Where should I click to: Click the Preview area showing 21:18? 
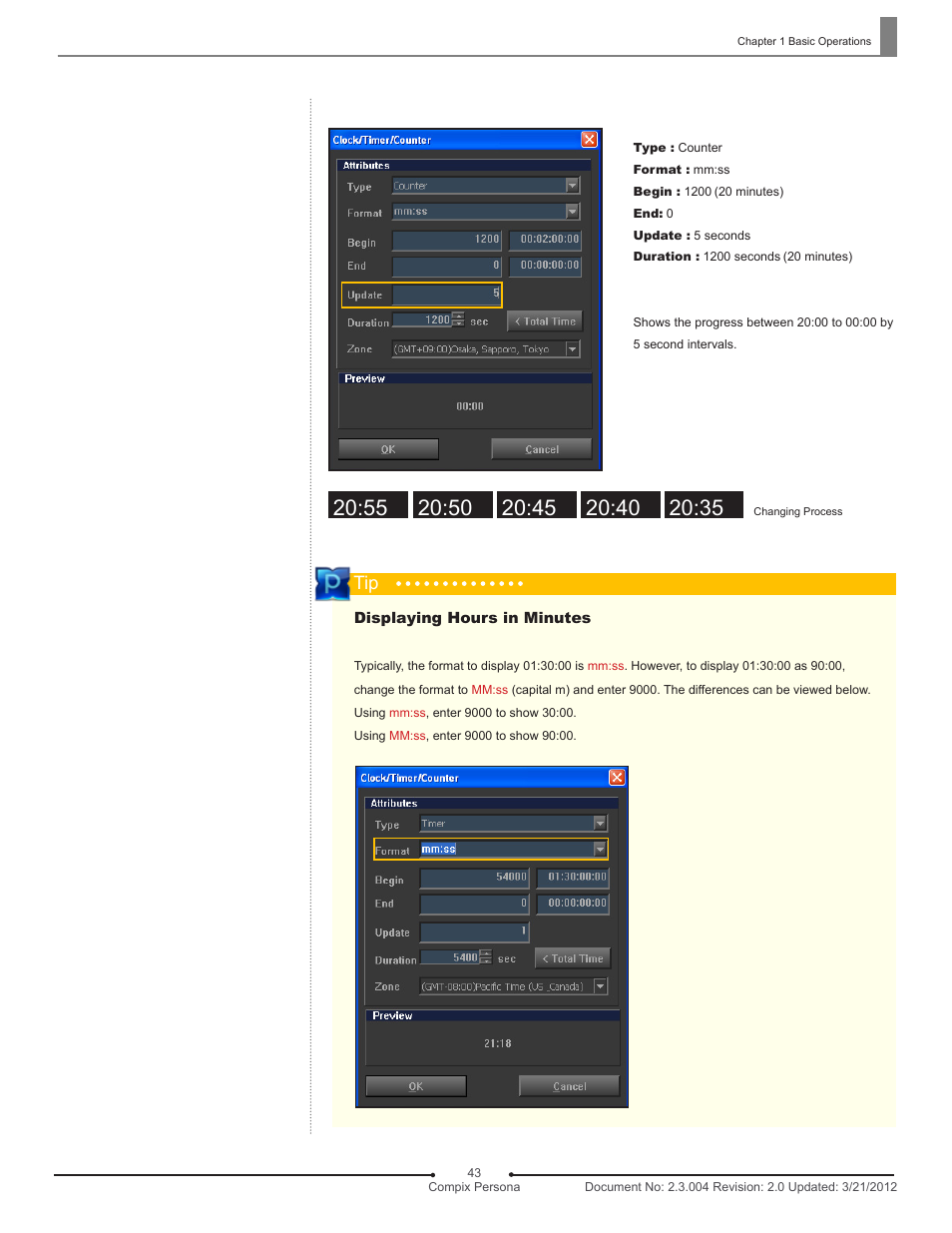tap(493, 1043)
